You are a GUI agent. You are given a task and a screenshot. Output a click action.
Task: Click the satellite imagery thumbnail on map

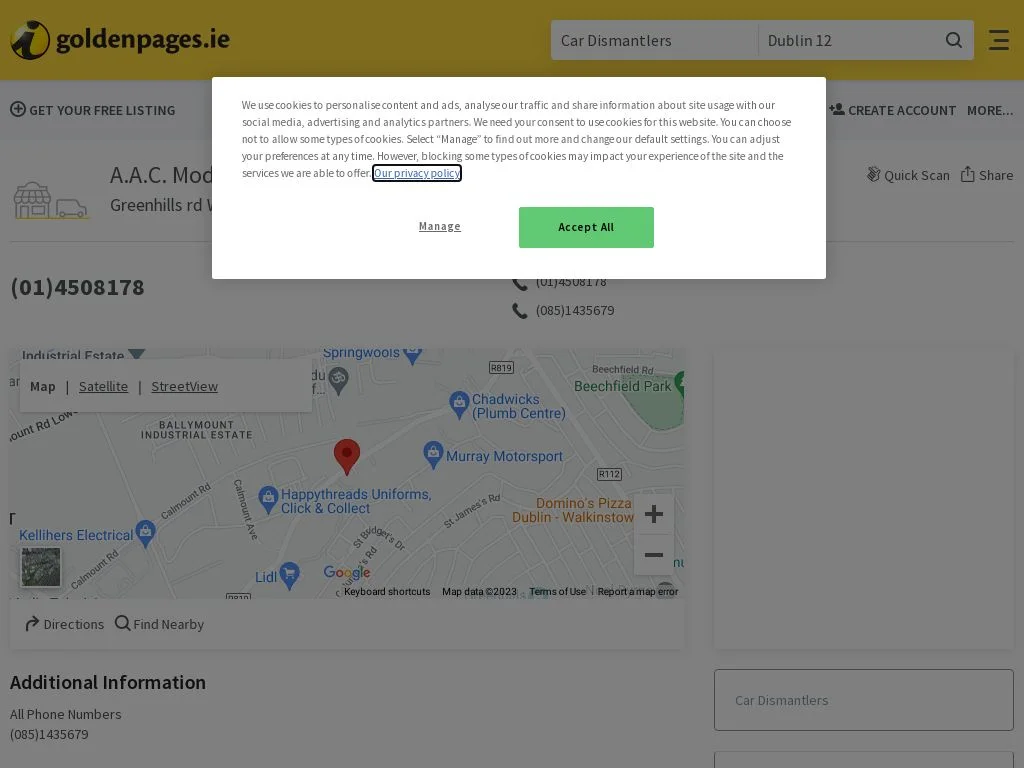click(x=40, y=567)
